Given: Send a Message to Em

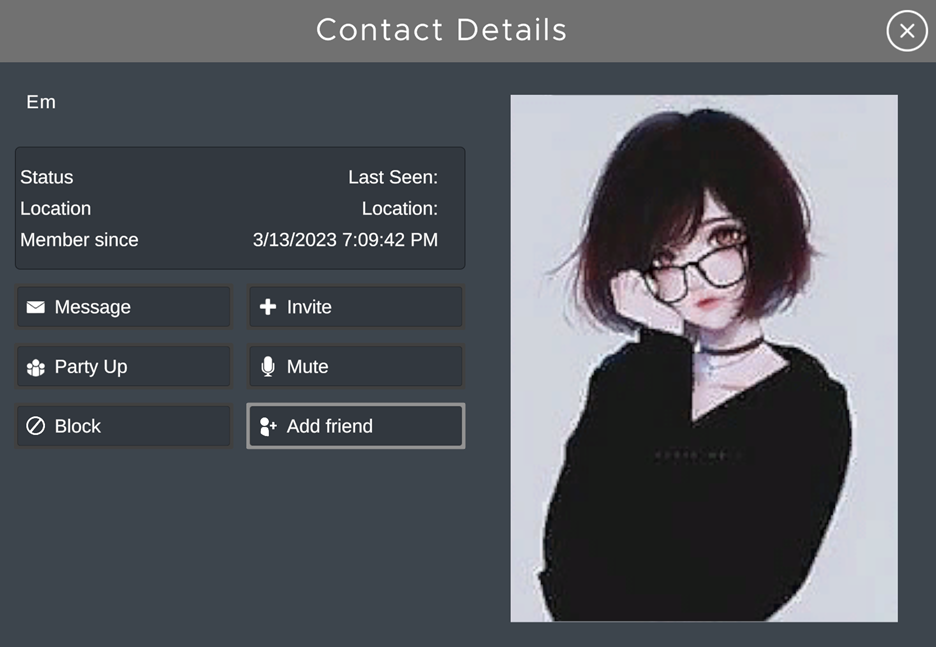Looking at the screenshot, I should pyautogui.click(x=124, y=307).
